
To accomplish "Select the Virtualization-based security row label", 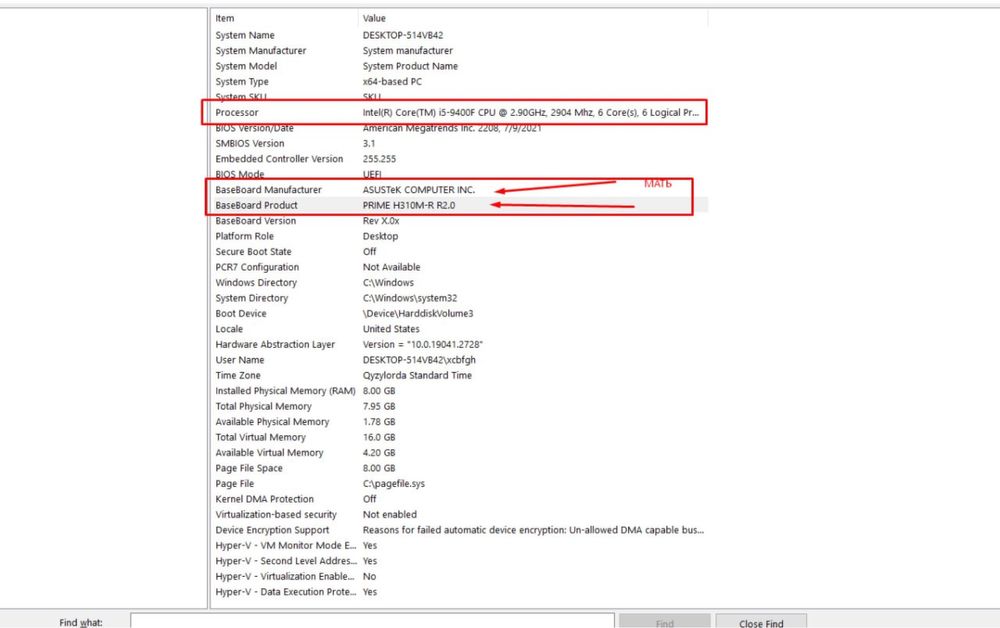I will [x=276, y=515].
